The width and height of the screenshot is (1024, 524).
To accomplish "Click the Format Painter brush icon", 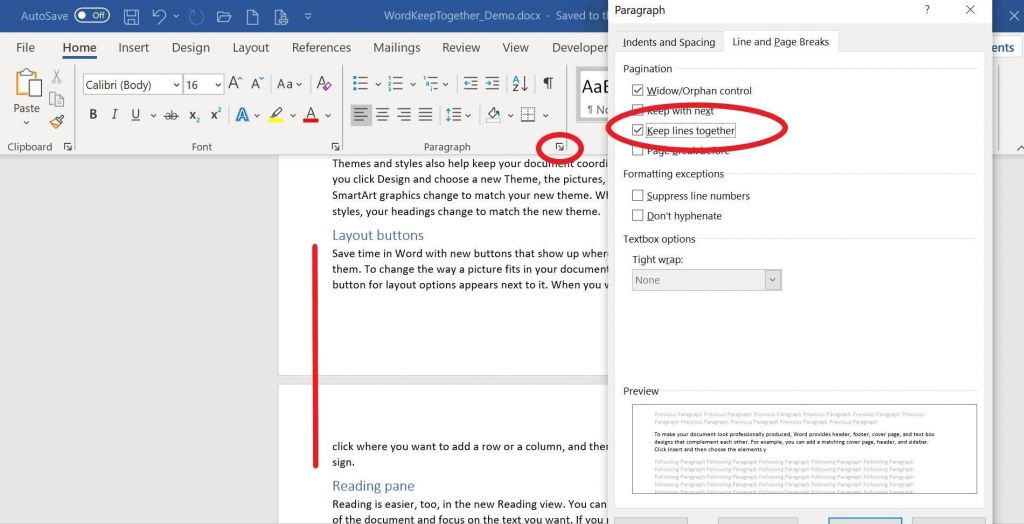I will [x=57, y=122].
